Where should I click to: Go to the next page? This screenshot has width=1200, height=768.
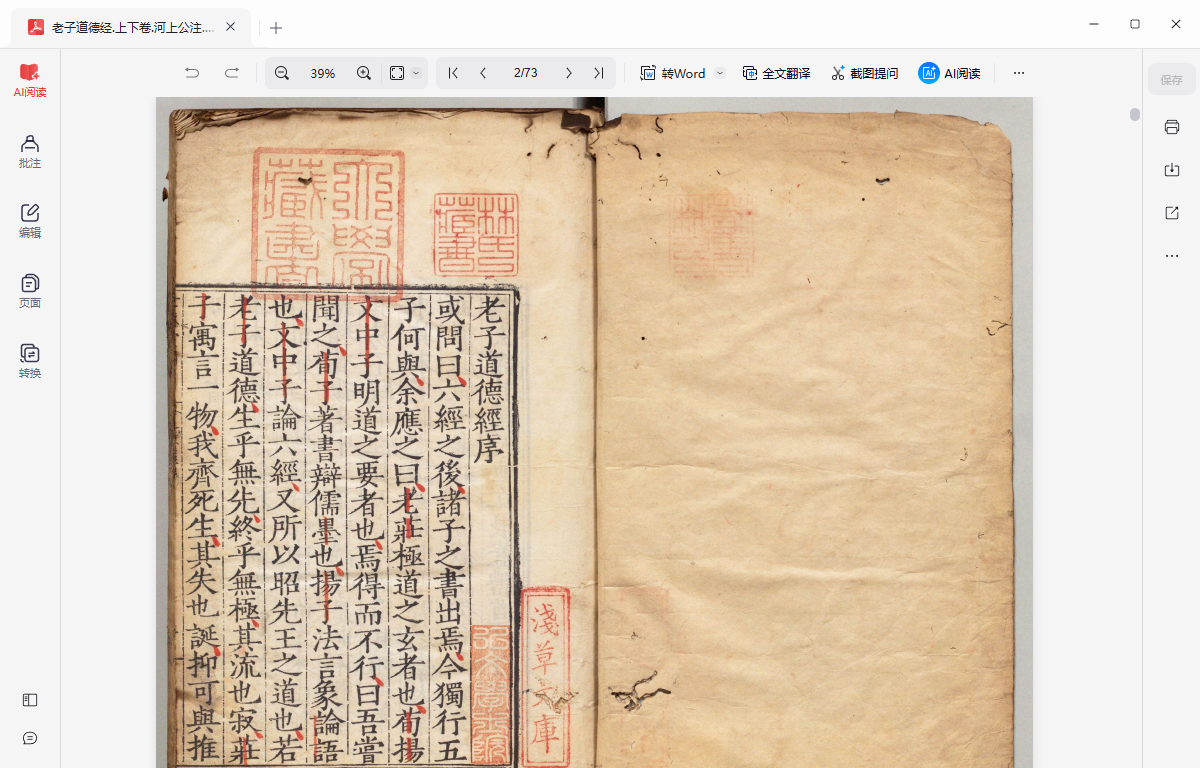coord(569,73)
